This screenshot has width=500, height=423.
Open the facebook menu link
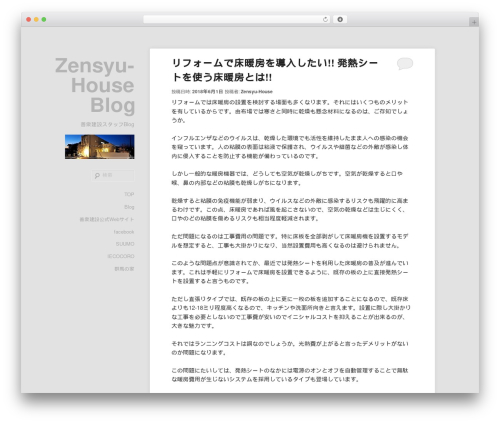point(124,232)
